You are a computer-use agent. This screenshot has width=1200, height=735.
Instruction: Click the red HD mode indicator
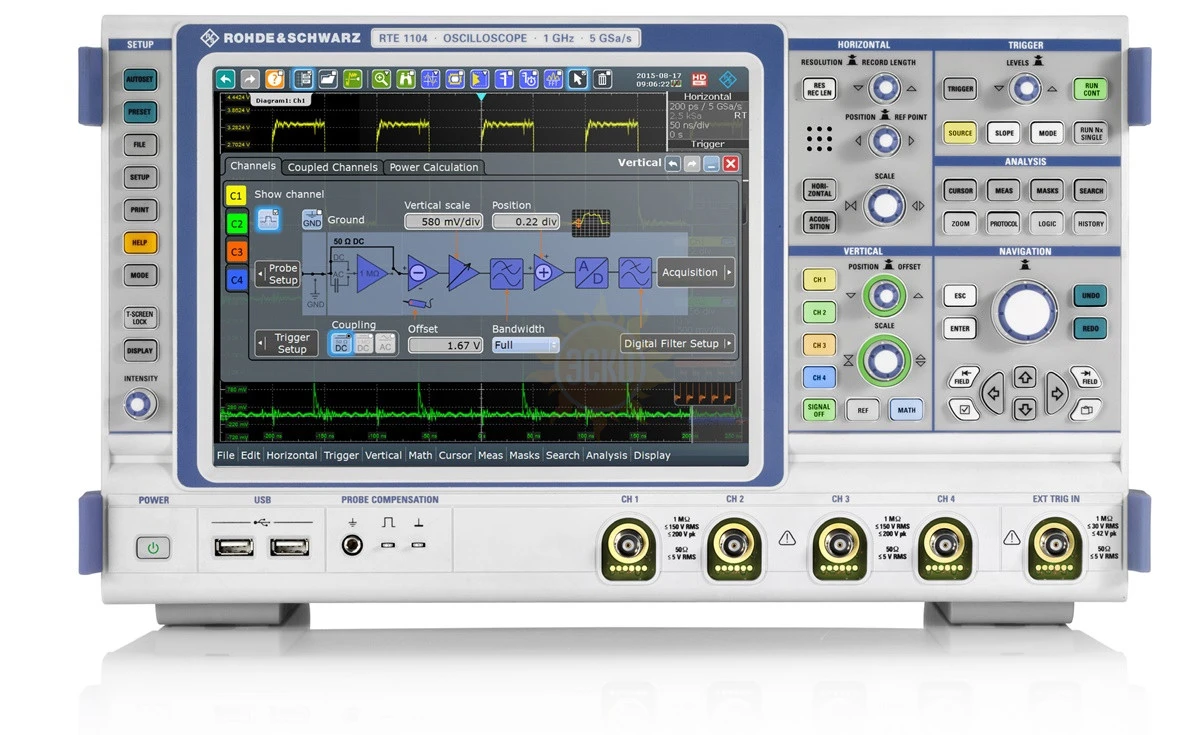(x=698, y=79)
